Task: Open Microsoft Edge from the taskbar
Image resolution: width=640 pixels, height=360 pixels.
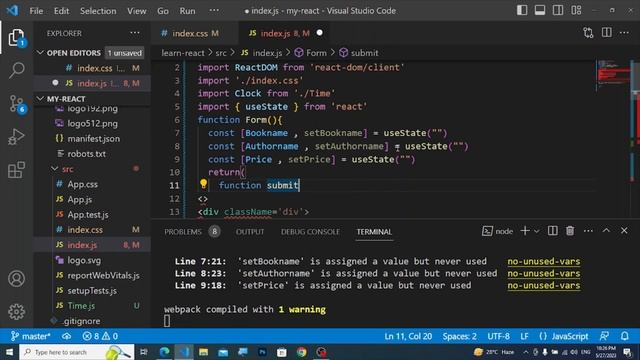Action: pos(164,352)
